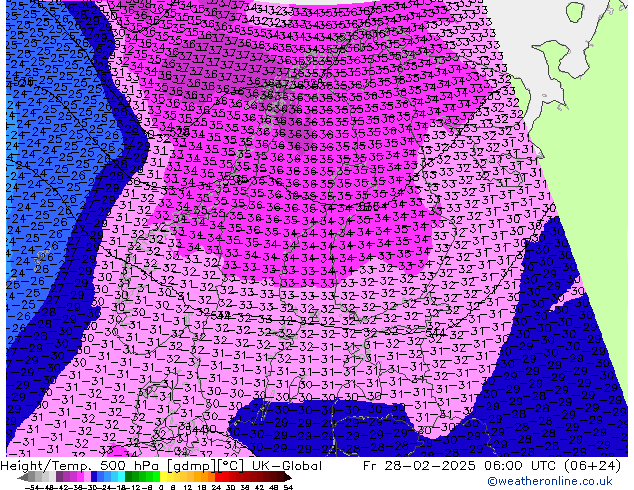Click the dark green -12 legend swatch
The width and height of the screenshot is (634, 490).
tap(129, 477)
